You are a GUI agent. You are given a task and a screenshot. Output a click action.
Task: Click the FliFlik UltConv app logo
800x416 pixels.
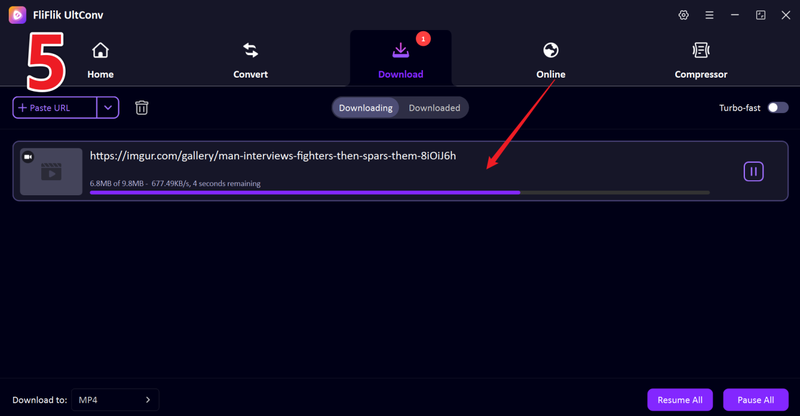point(17,15)
